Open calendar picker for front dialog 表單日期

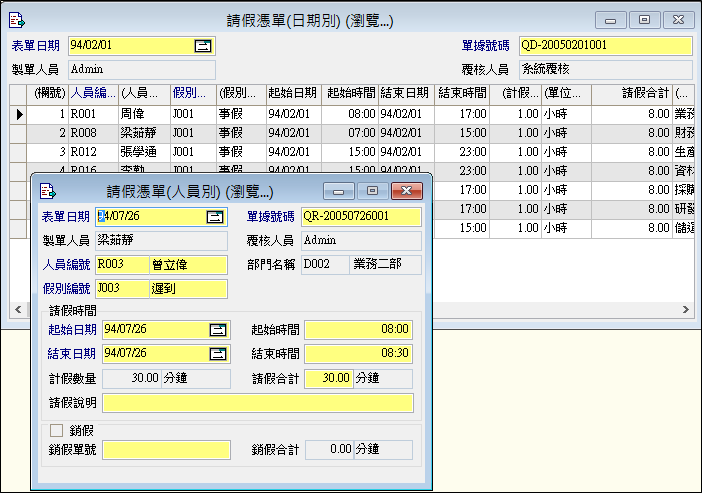pos(215,216)
